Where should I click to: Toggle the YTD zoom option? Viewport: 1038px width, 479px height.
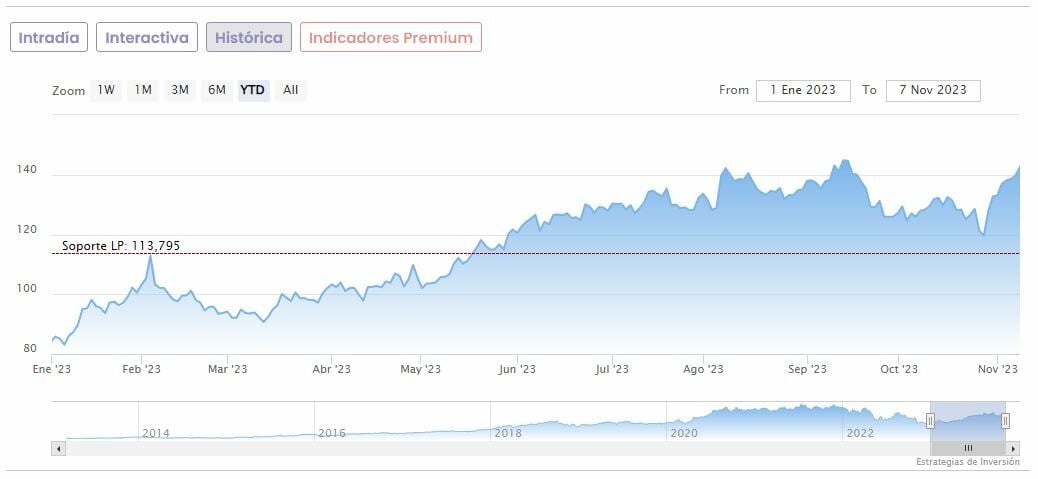(x=253, y=90)
